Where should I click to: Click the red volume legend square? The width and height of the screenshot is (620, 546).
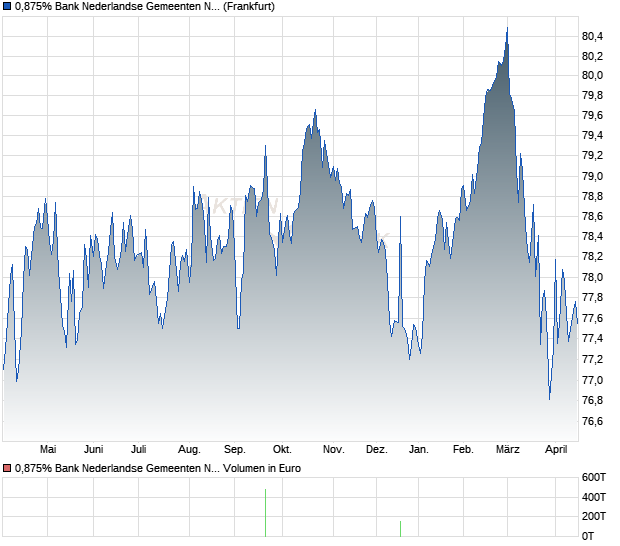(x=7, y=468)
